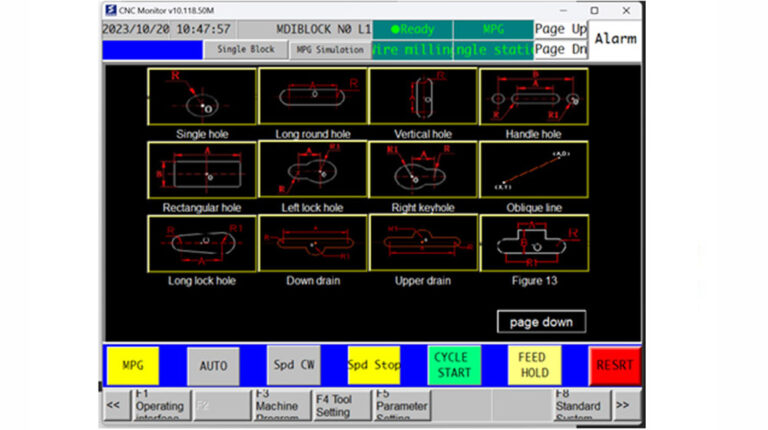Pick the Vertical hole pattern

(423, 97)
